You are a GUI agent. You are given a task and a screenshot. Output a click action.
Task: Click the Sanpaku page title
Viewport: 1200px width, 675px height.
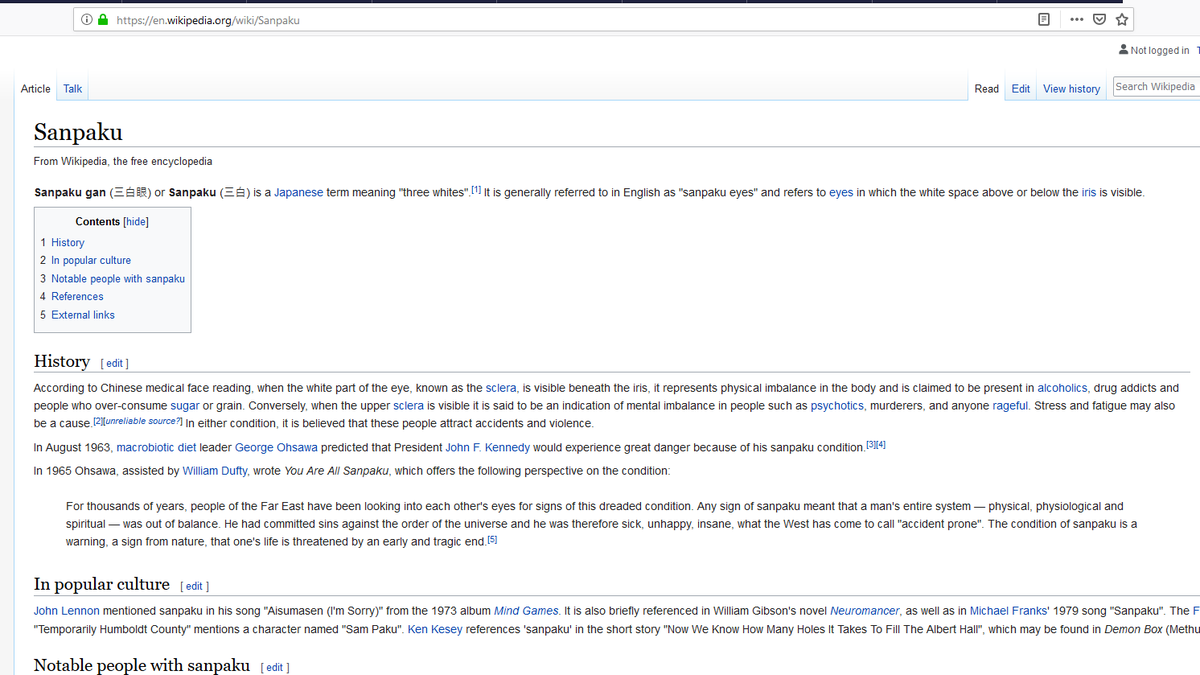78,131
